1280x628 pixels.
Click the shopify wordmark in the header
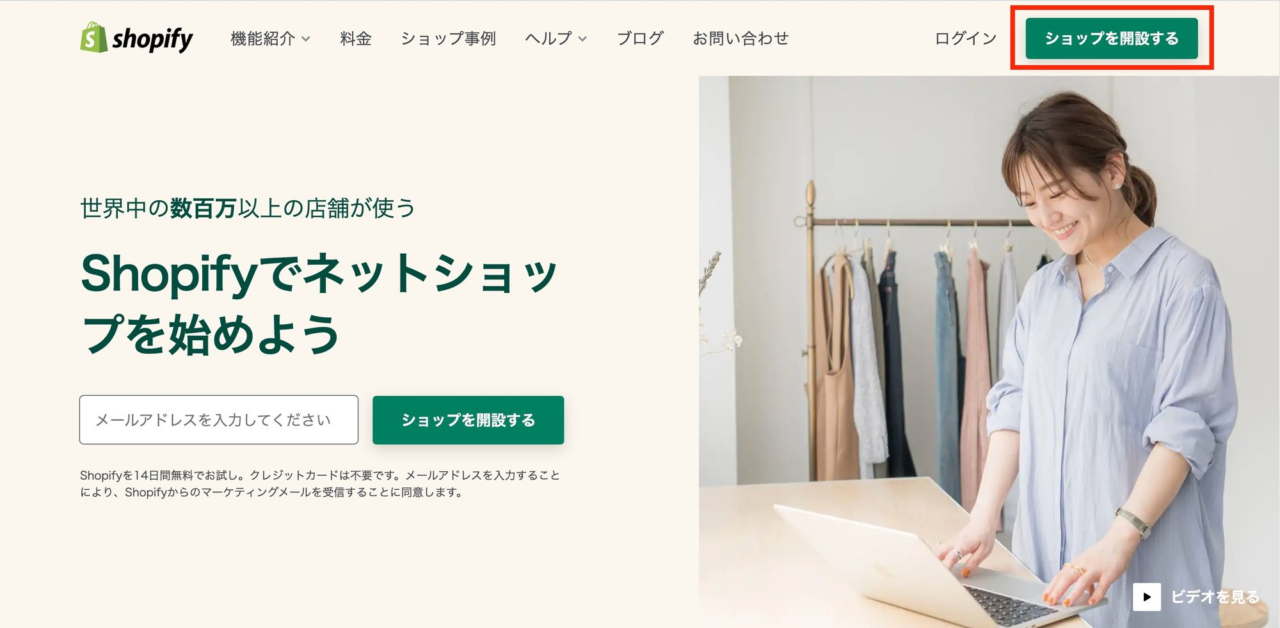[153, 39]
